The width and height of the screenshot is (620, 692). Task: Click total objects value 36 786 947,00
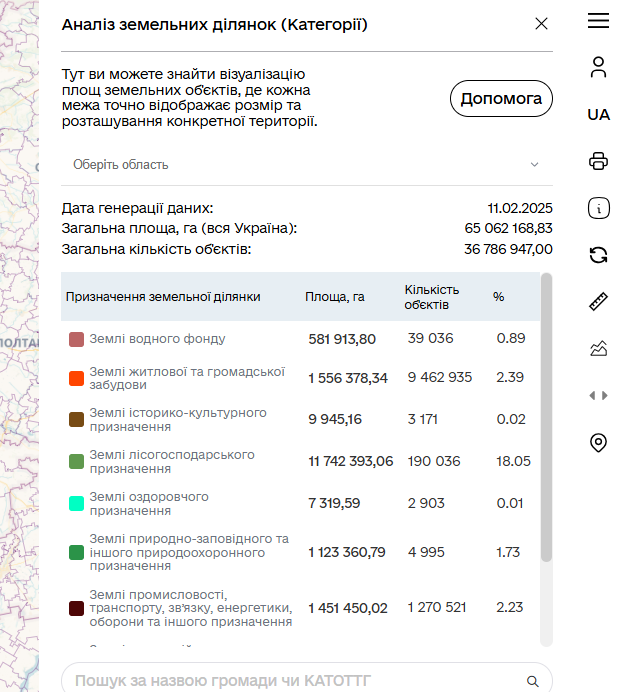pos(508,249)
